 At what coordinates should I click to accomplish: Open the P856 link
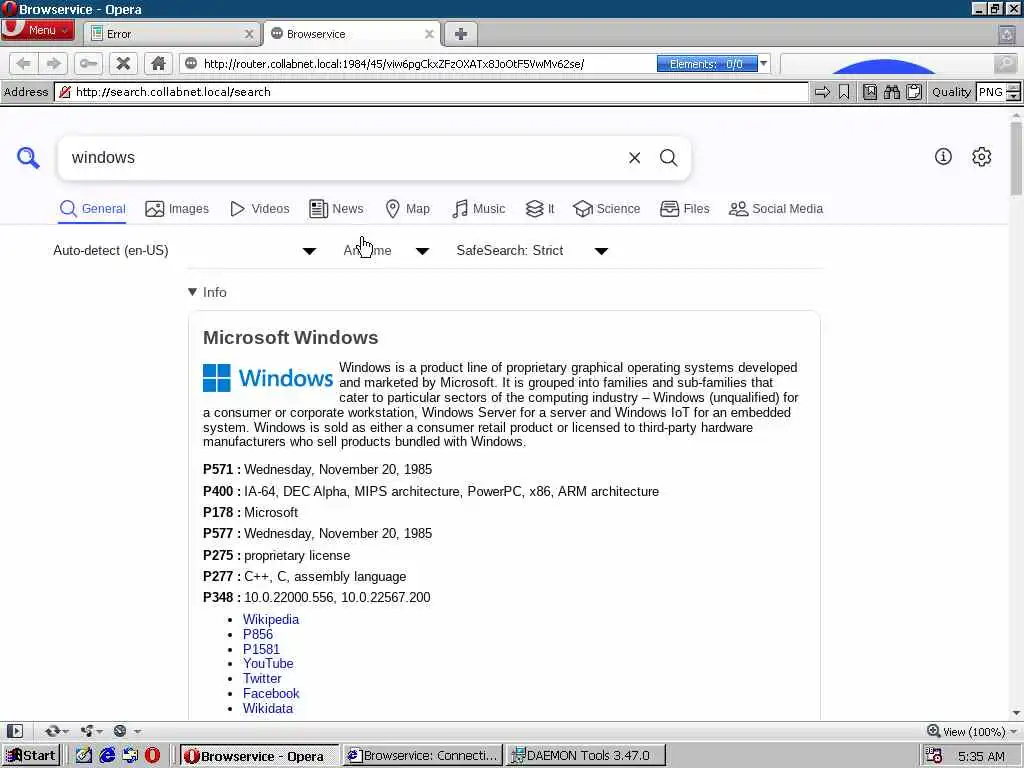(257, 634)
